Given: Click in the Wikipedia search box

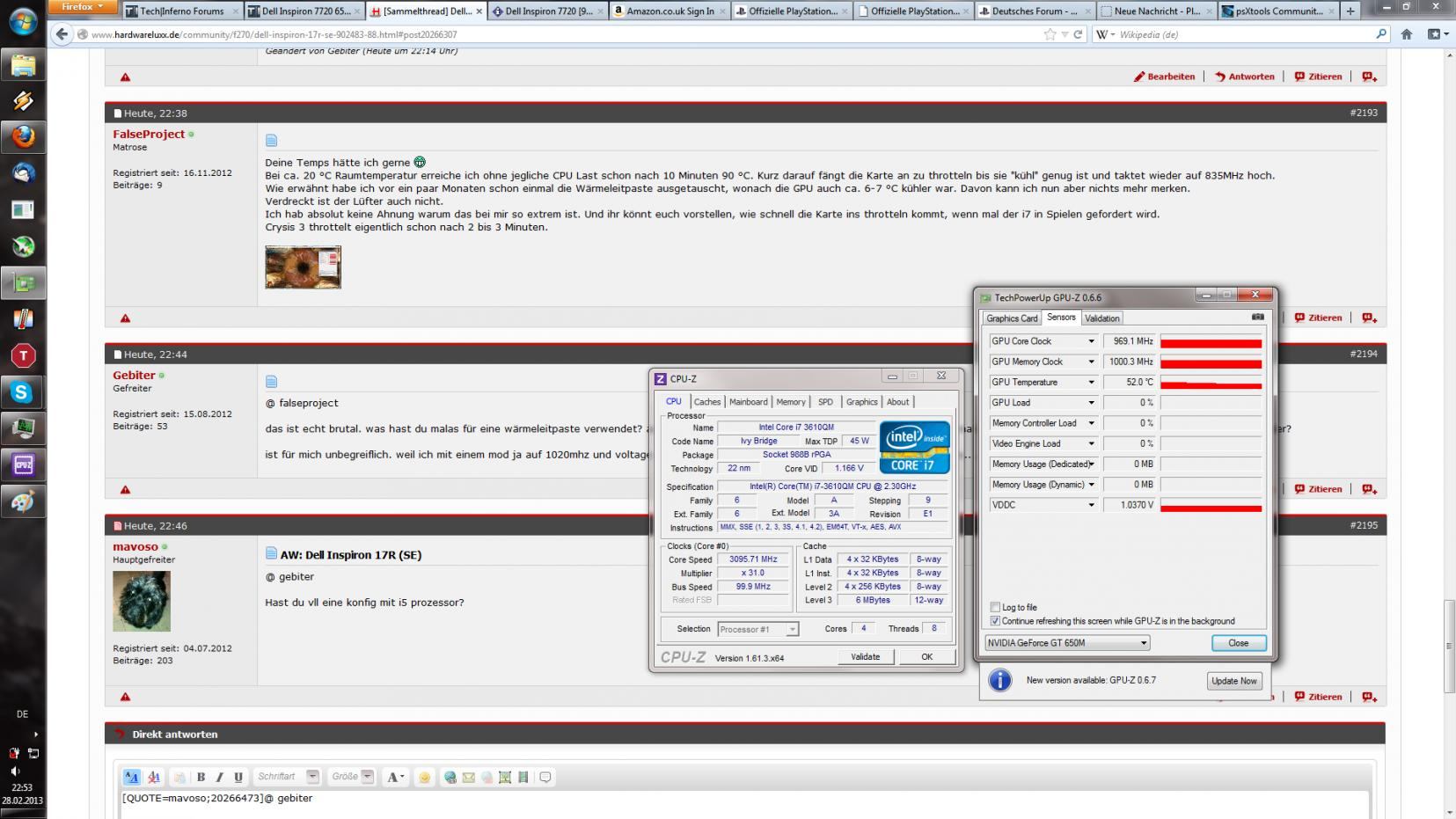Looking at the screenshot, I should tap(1242, 34).
